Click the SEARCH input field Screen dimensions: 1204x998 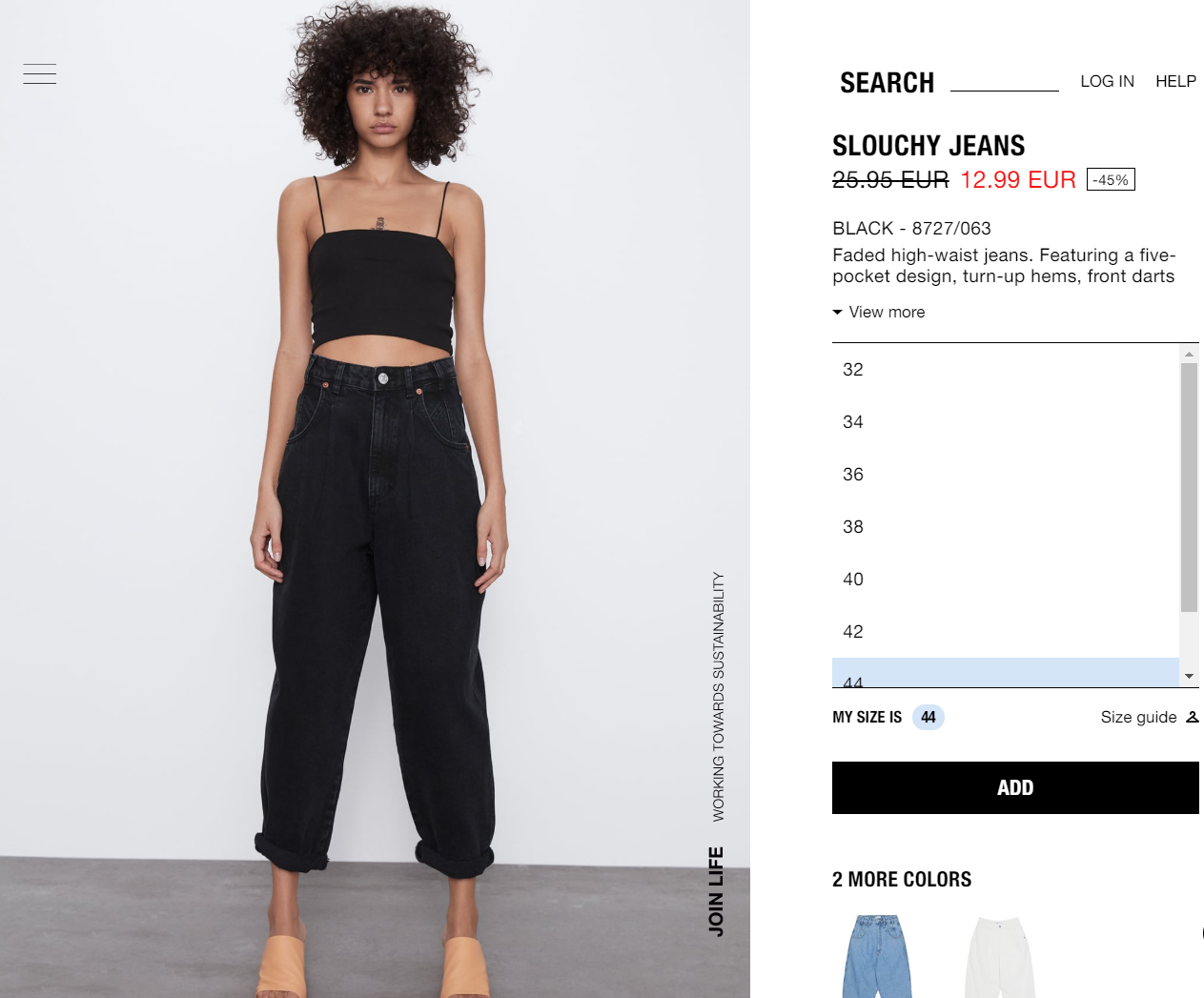[1005, 82]
